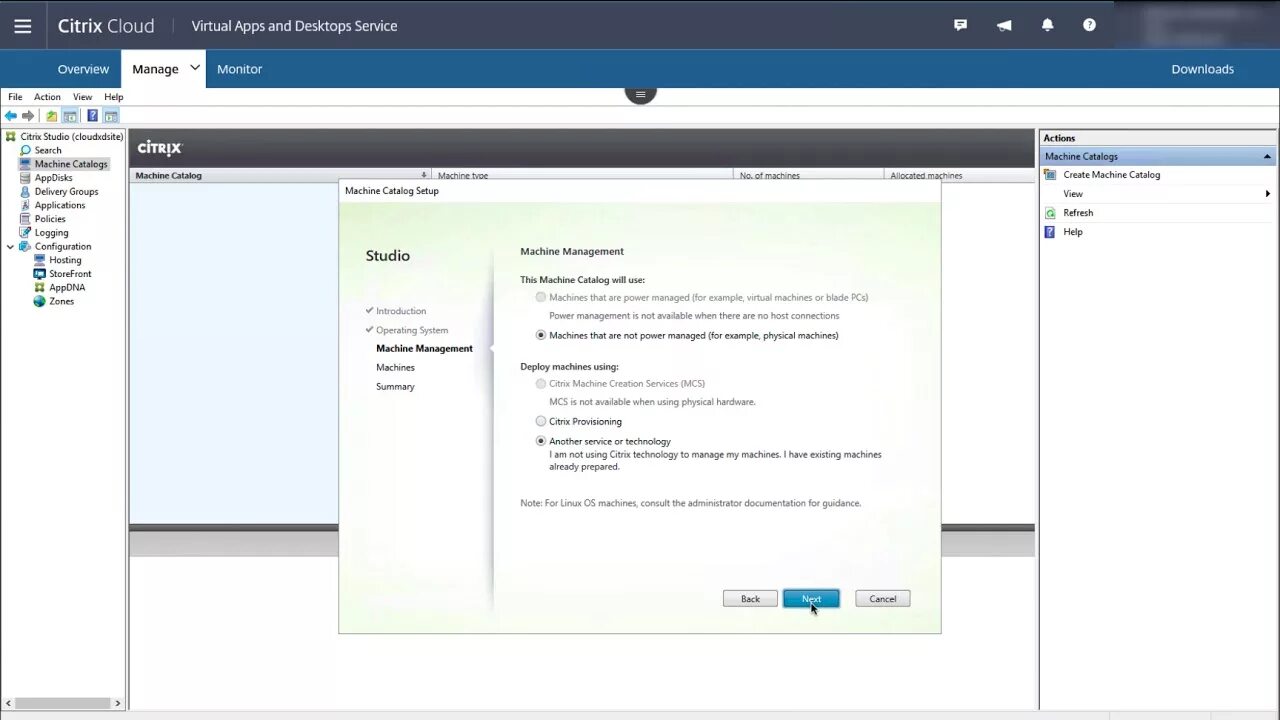This screenshot has height=720, width=1280.
Task: Open the Hosting configuration node
Action: [64, 260]
